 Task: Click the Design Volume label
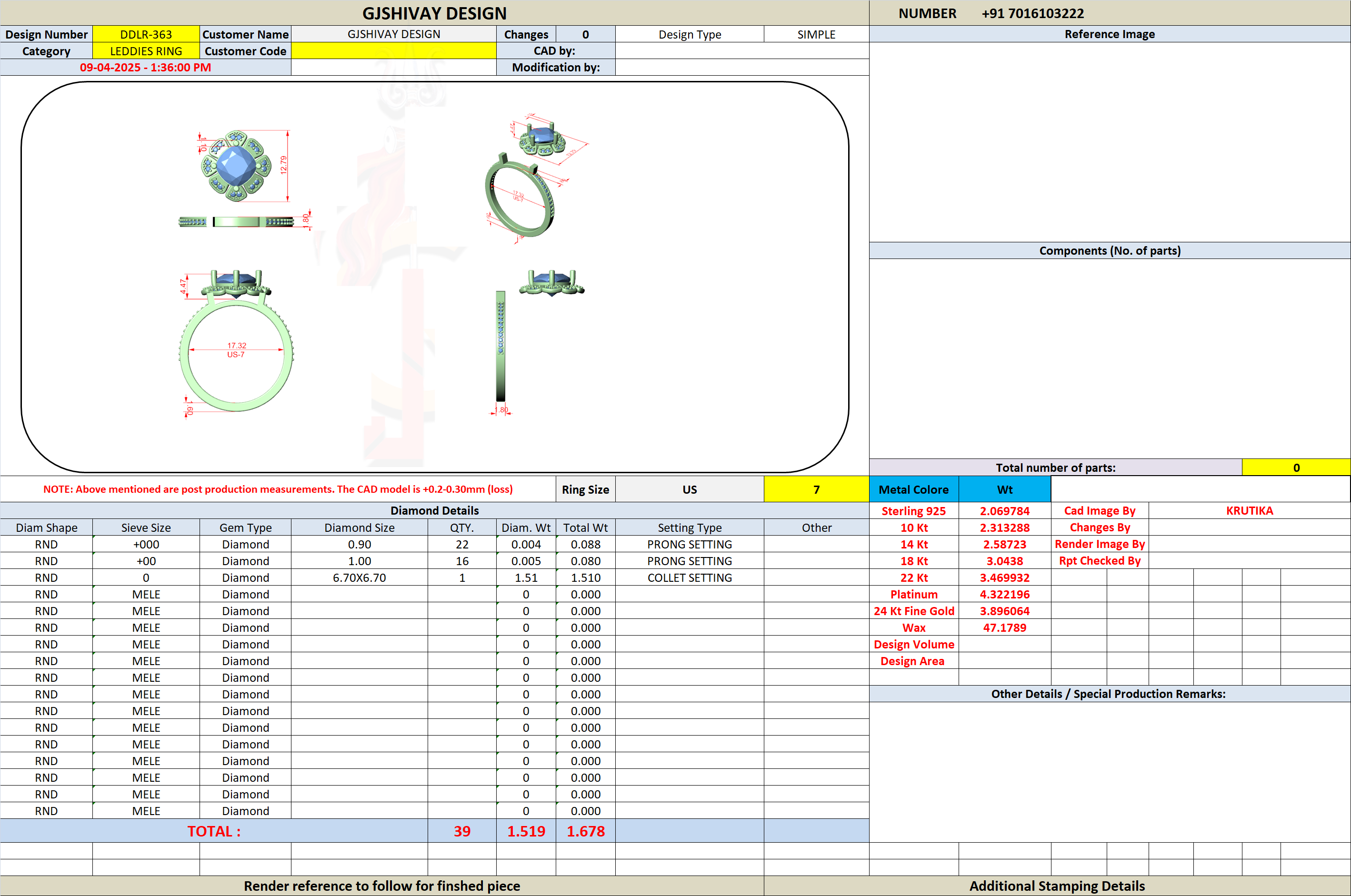(914, 644)
